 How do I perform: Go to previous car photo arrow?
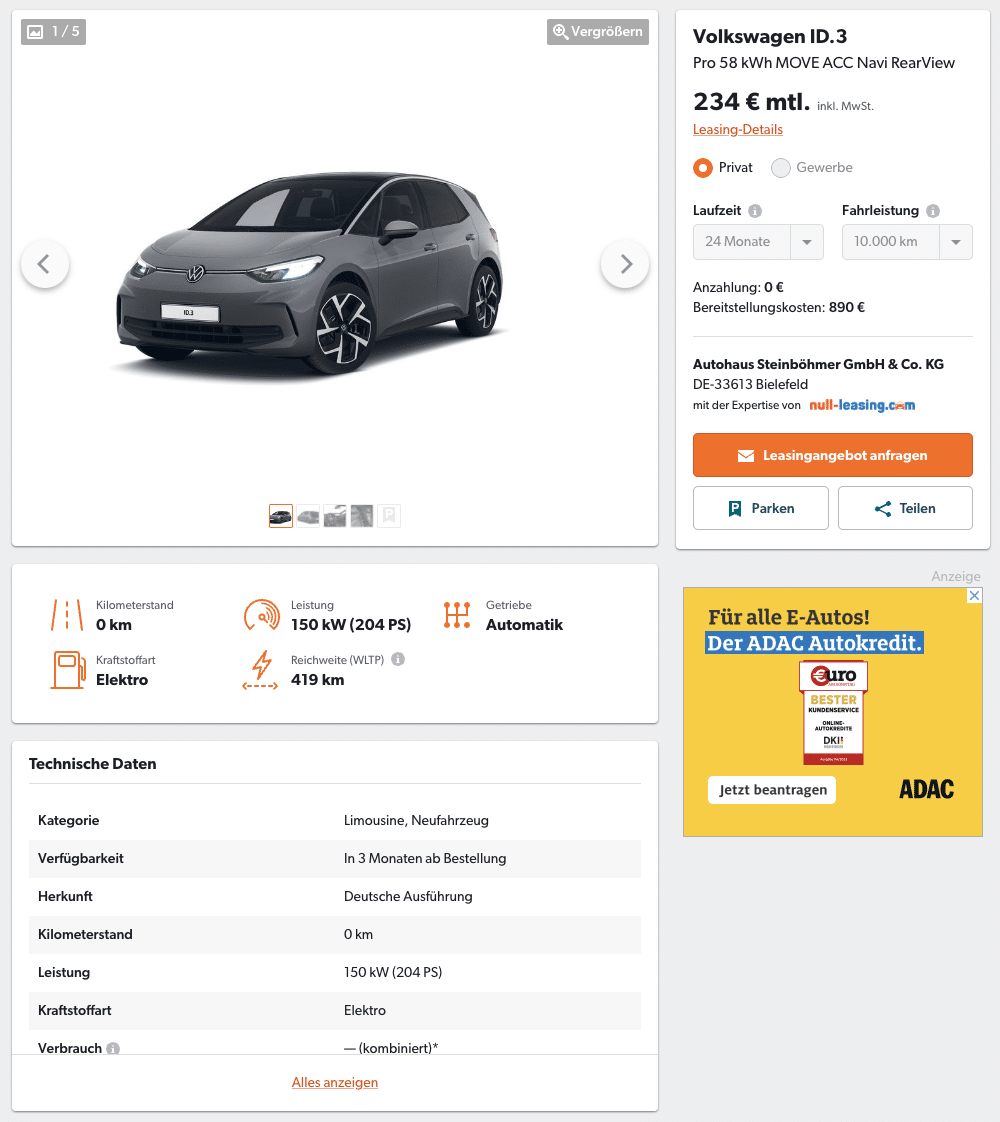click(45, 264)
